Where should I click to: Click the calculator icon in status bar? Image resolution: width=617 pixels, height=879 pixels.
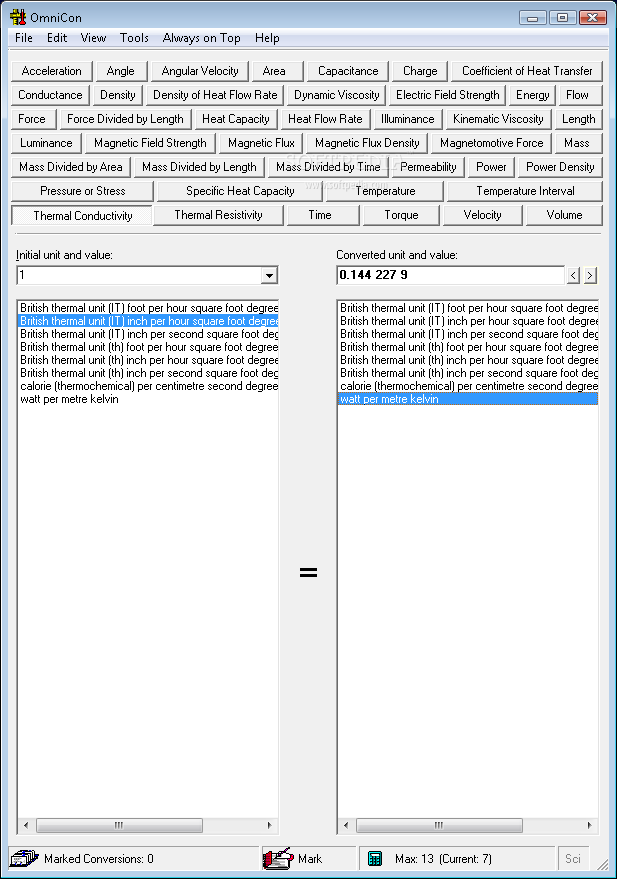coord(374,858)
